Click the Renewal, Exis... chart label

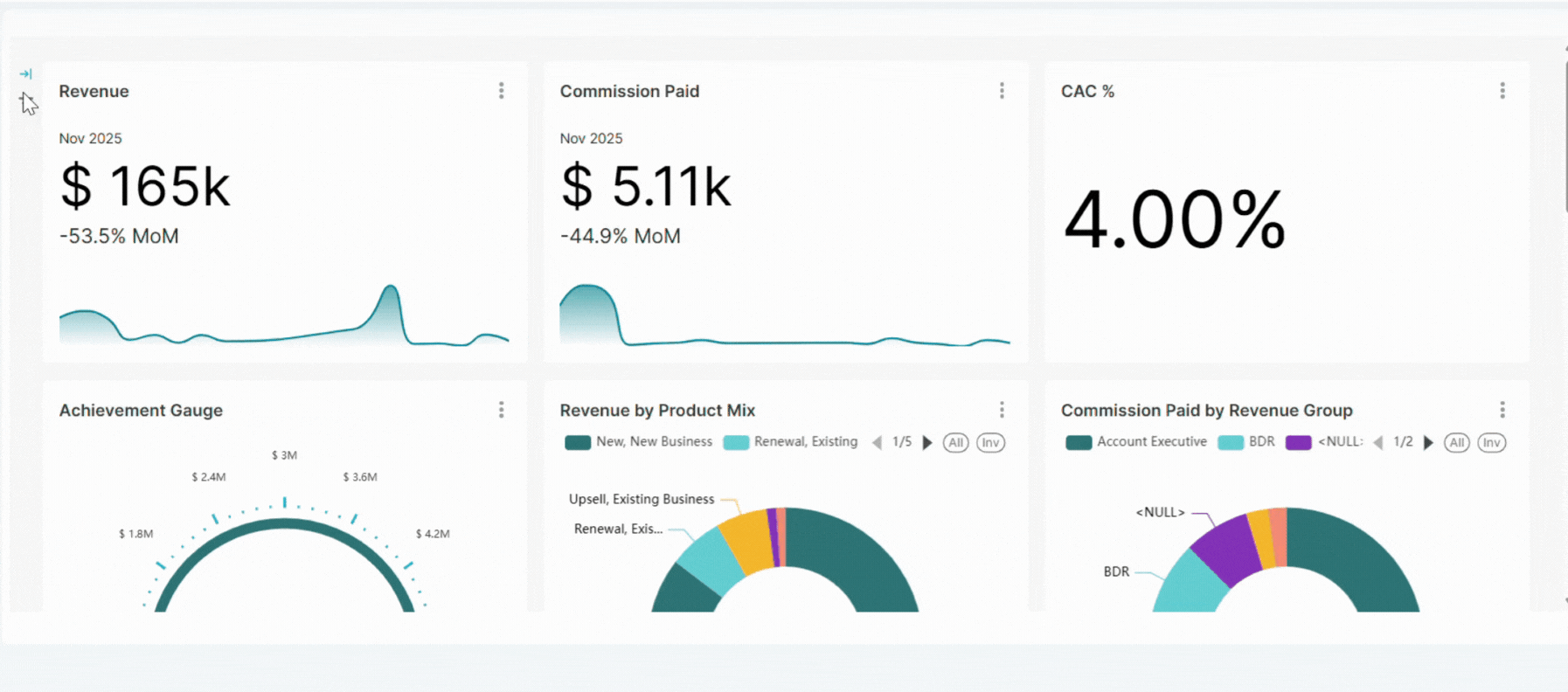[618, 529]
